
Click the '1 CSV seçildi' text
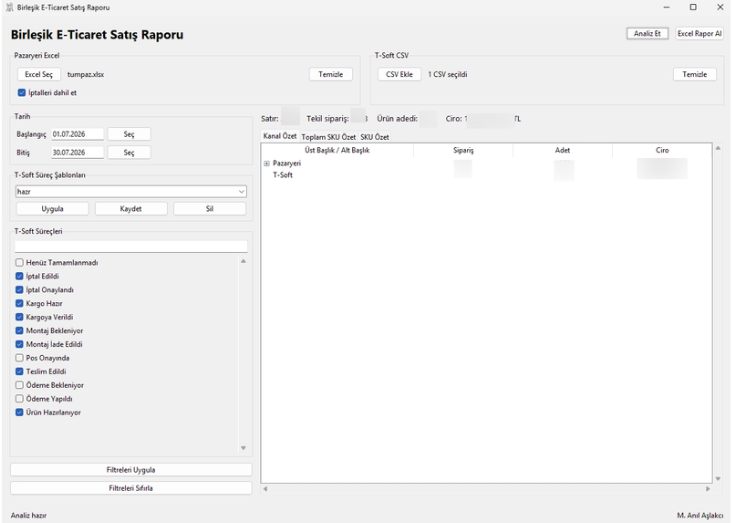click(x=448, y=74)
